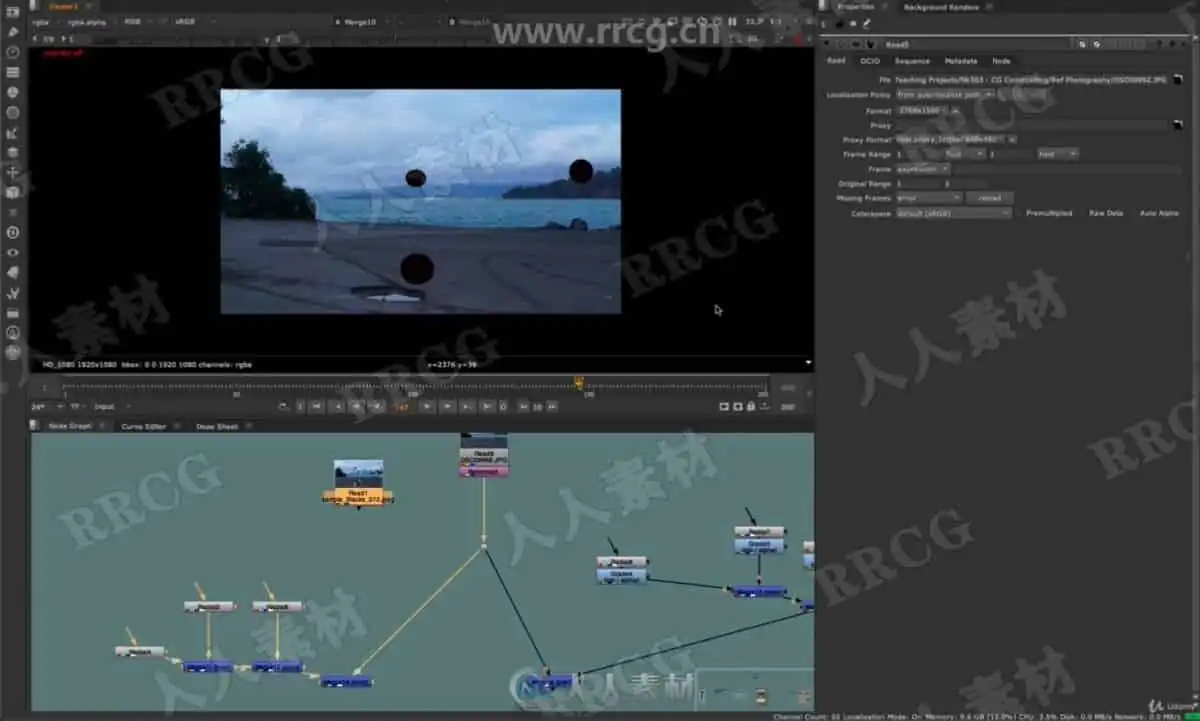
Task: Switch to the Metadata tab in Read5 panel
Action: click(x=961, y=61)
